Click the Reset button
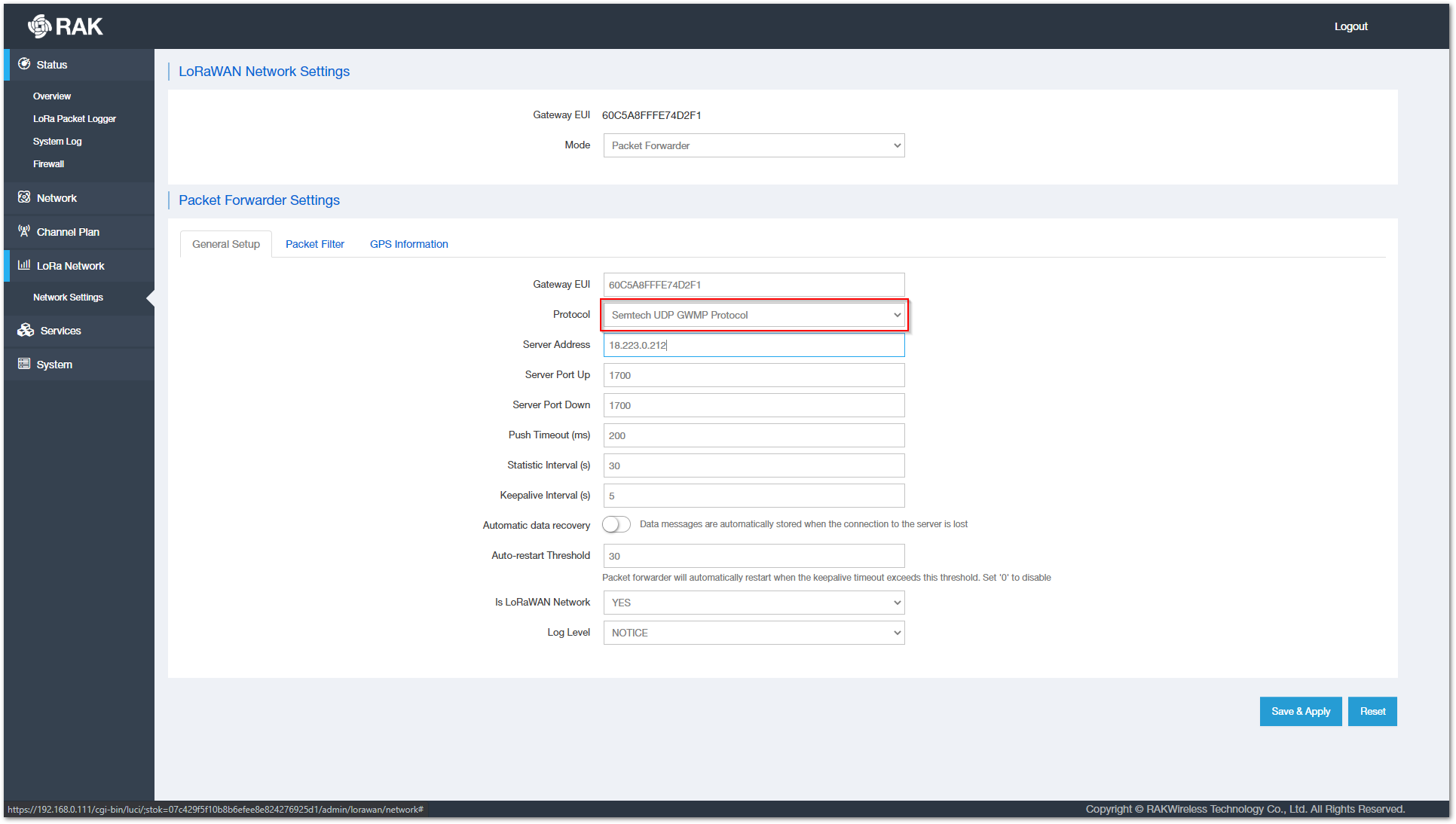Viewport: 1456px width, 824px height. click(x=1372, y=712)
